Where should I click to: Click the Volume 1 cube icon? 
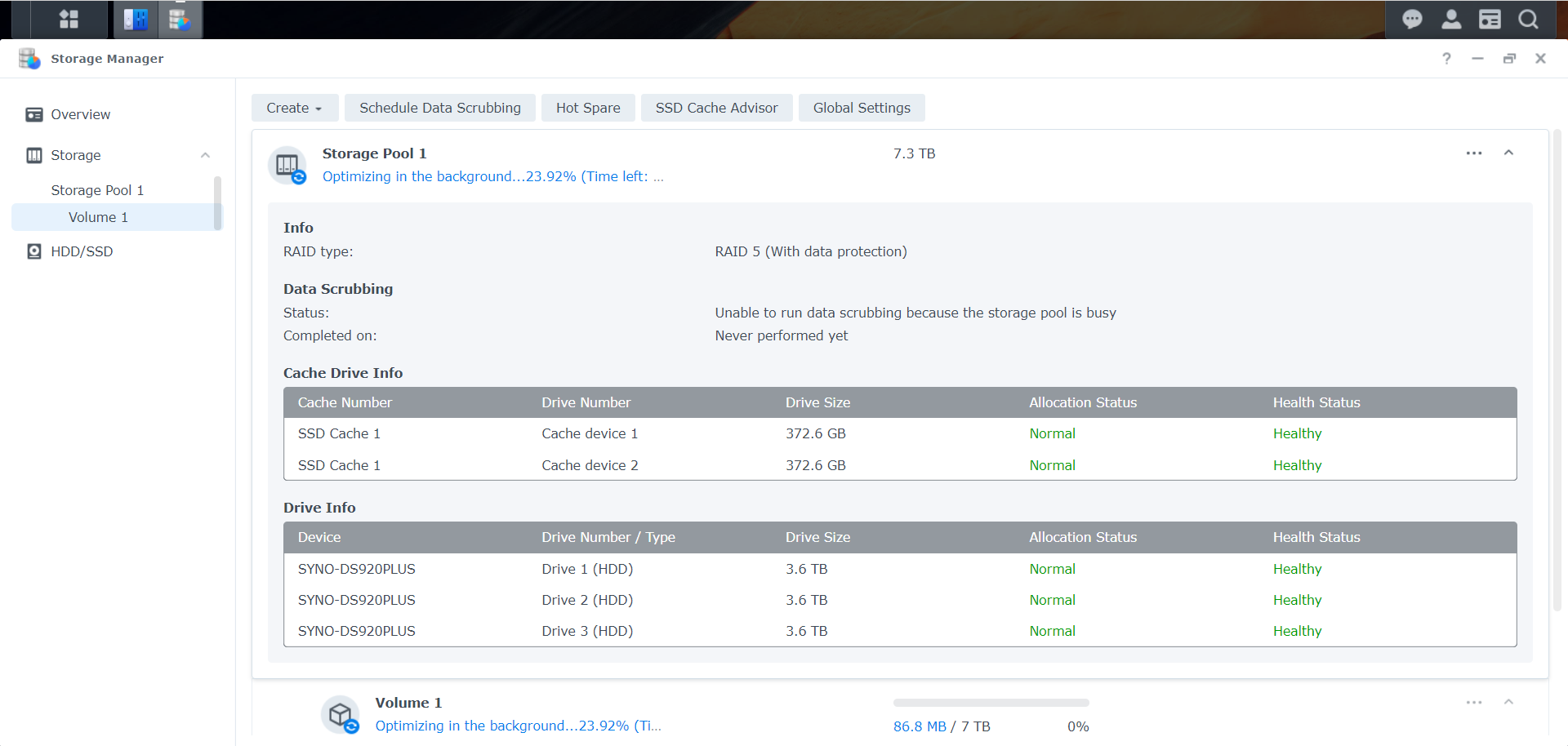tap(340, 713)
